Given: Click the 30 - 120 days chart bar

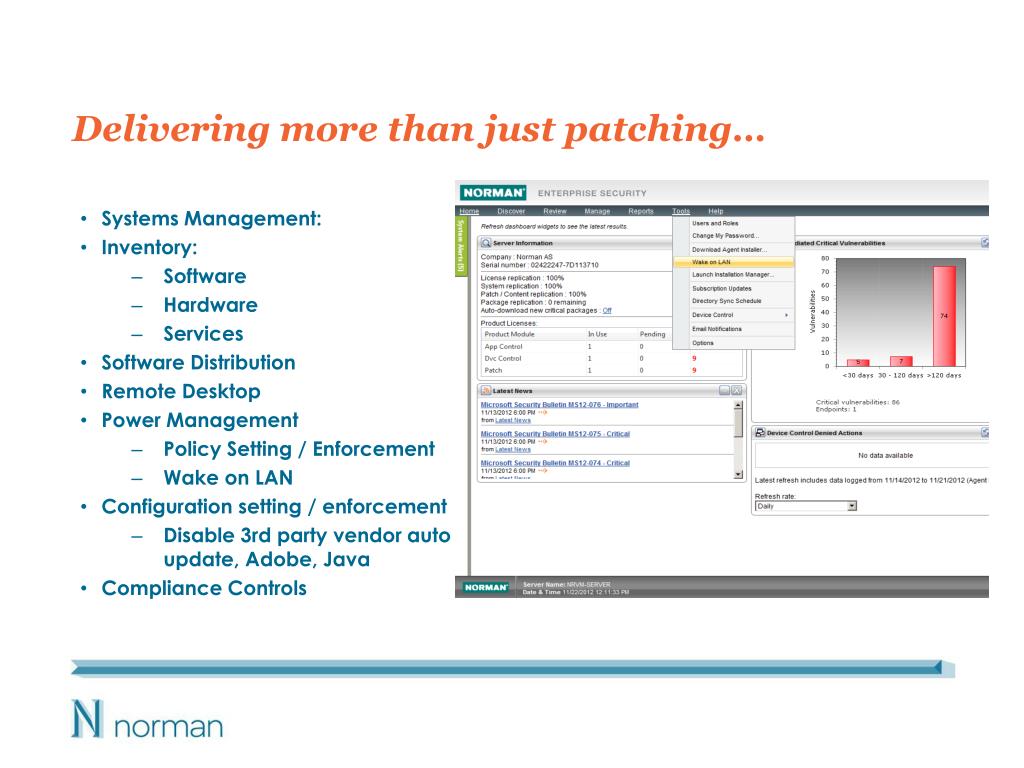Looking at the screenshot, I should (901, 361).
